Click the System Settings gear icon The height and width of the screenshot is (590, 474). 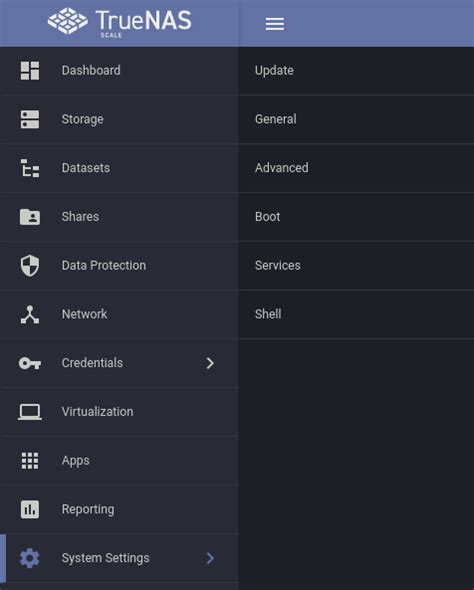pos(30,558)
